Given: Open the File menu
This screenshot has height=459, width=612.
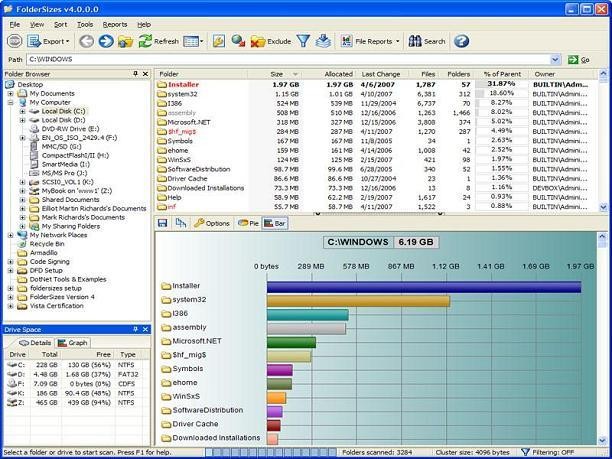Looking at the screenshot, I should click(x=15, y=25).
